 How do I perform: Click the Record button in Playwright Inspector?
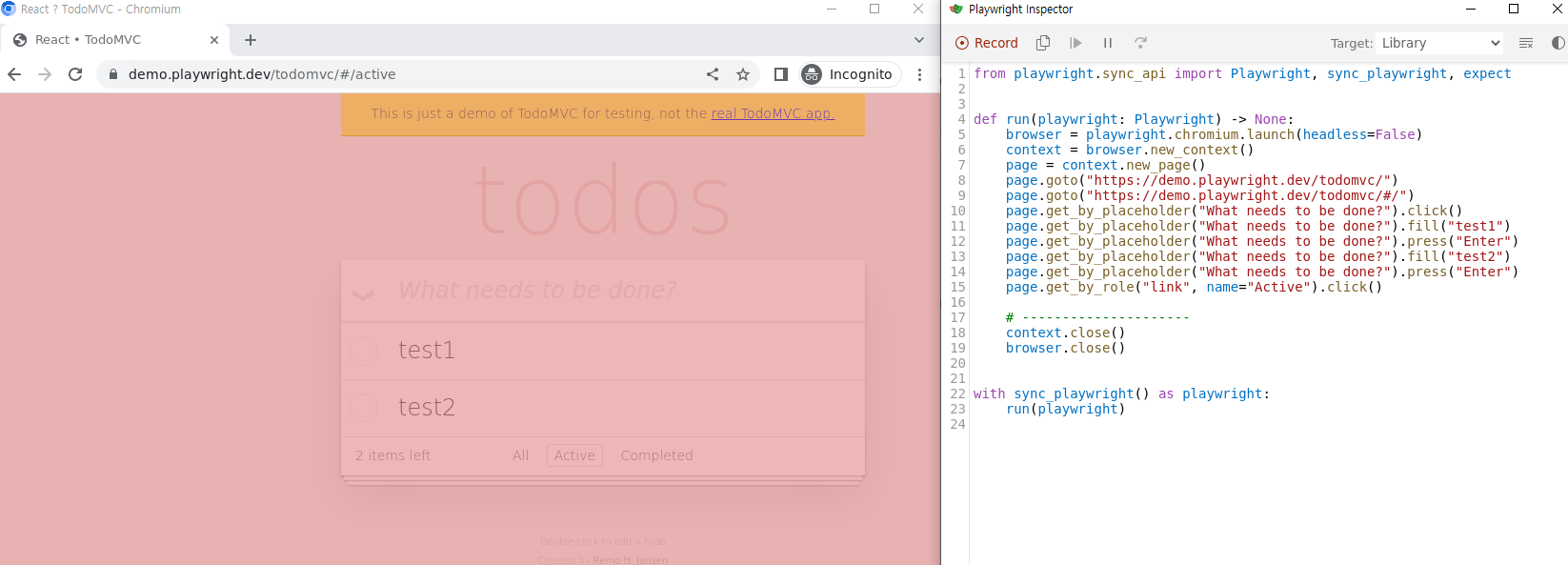tap(987, 43)
